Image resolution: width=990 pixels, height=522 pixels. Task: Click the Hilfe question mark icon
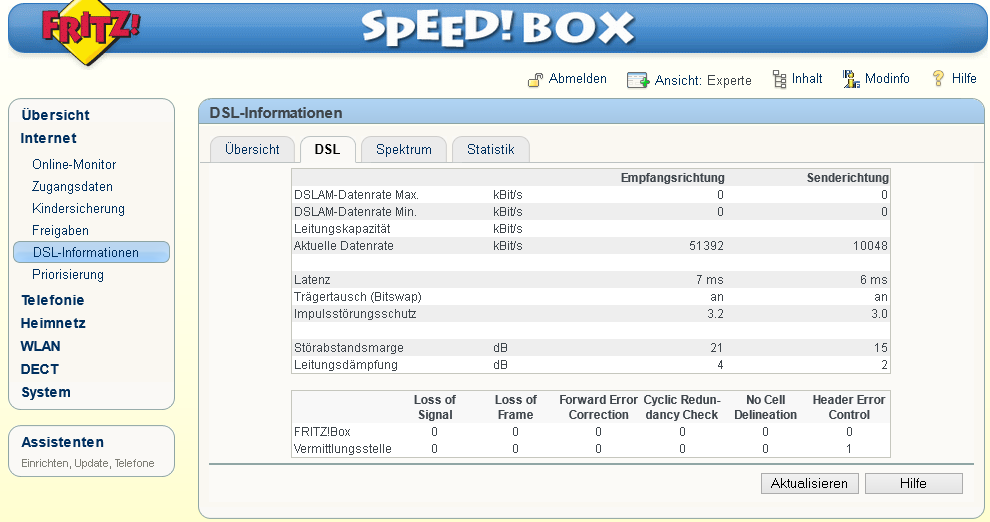tap(938, 78)
